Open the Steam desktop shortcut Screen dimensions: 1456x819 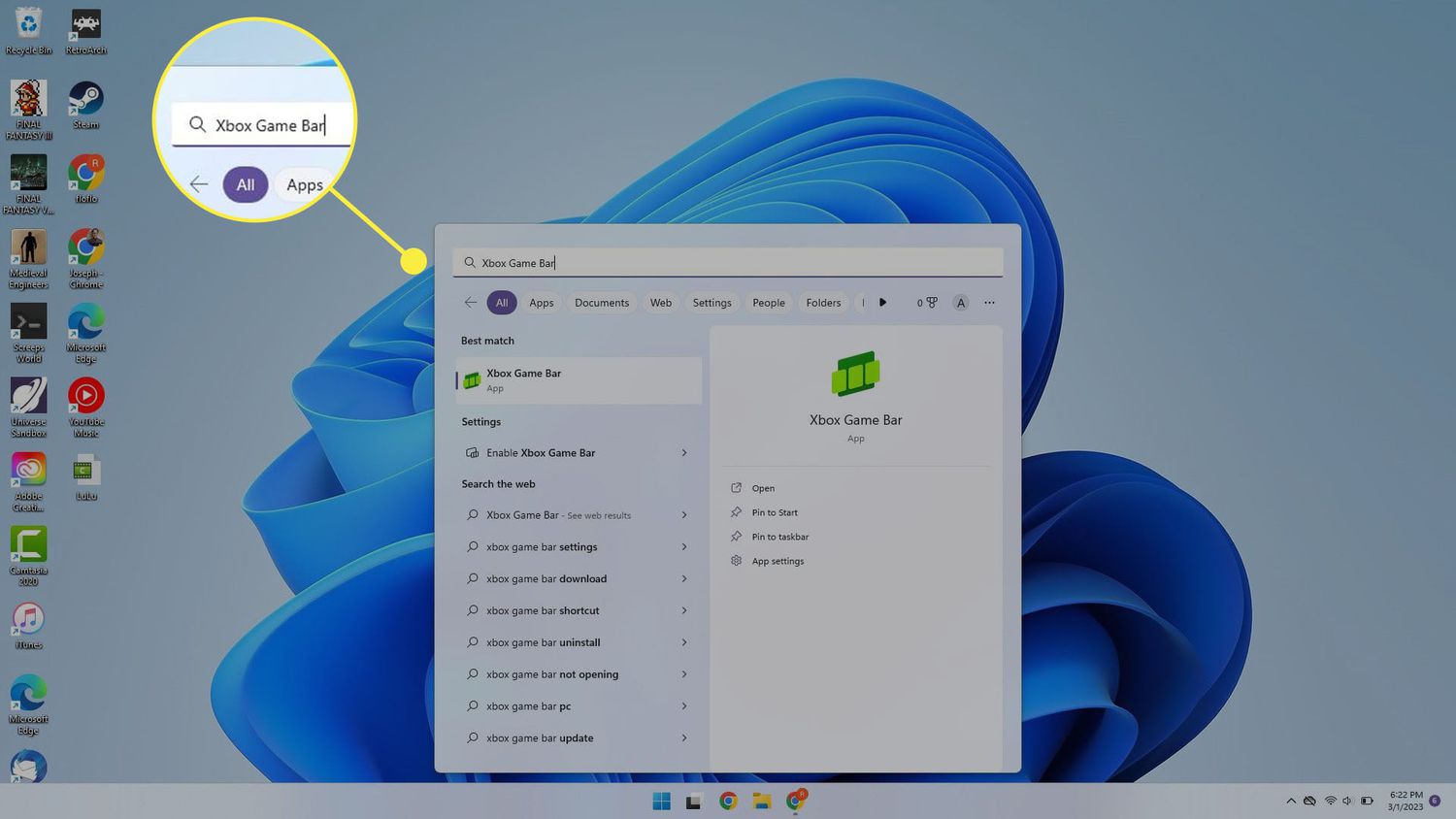(x=85, y=100)
